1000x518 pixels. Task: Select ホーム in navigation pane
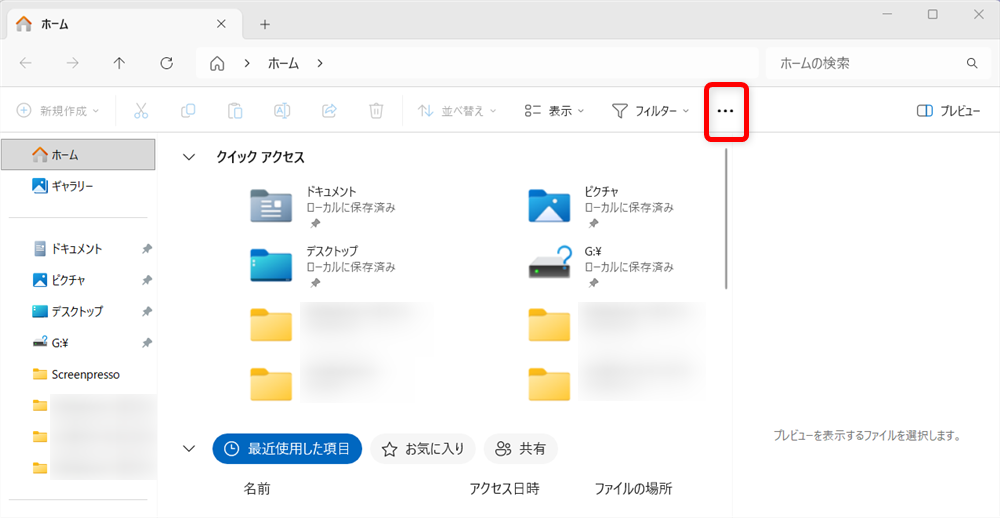pos(78,154)
